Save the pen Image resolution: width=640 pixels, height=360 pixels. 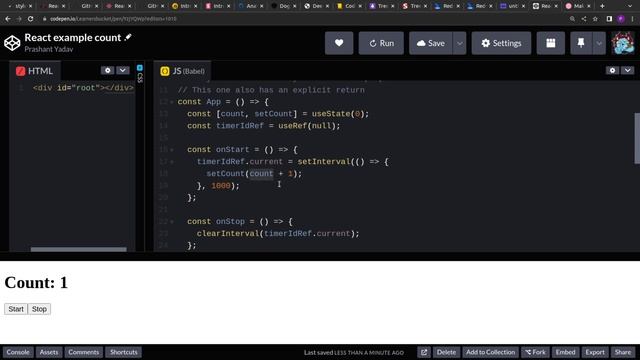tap(431, 43)
